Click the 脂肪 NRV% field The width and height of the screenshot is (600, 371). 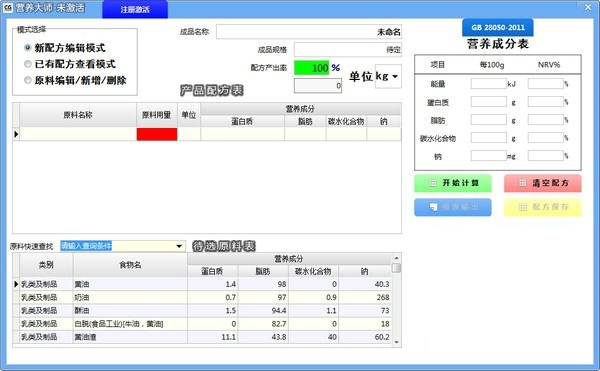(546, 120)
